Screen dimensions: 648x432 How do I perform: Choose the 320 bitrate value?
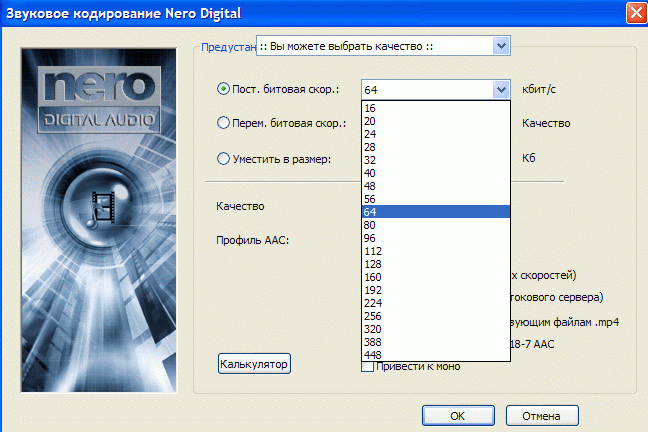(x=436, y=329)
